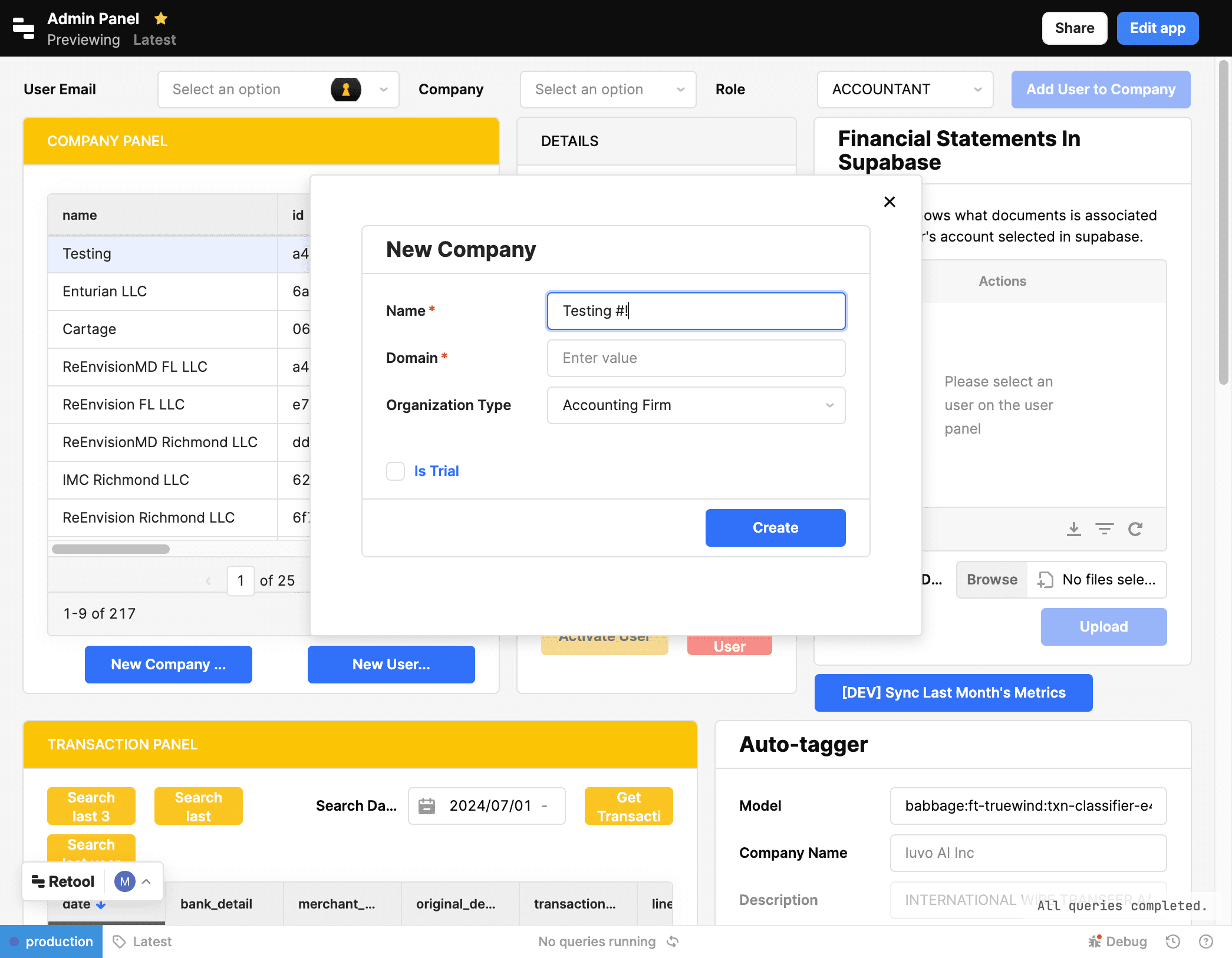Click the calendar icon in Search Date field
Screen dimensions: 1232x958
pyautogui.click(x=428, y=806)
